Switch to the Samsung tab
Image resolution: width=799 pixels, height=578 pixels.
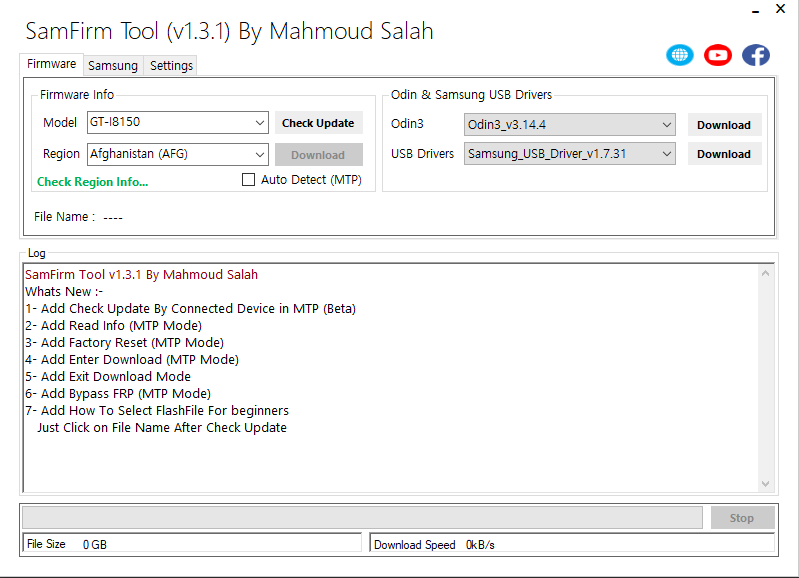(x=113, y=66)
